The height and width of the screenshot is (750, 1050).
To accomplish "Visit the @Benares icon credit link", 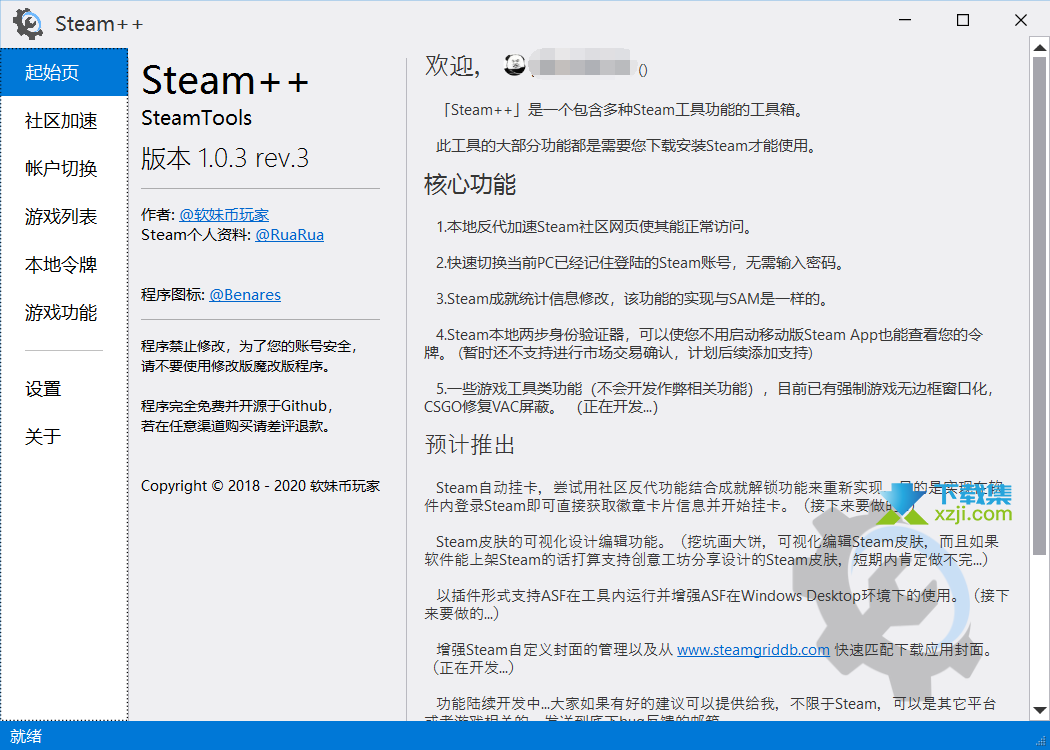I will click(x=245, y=295).
